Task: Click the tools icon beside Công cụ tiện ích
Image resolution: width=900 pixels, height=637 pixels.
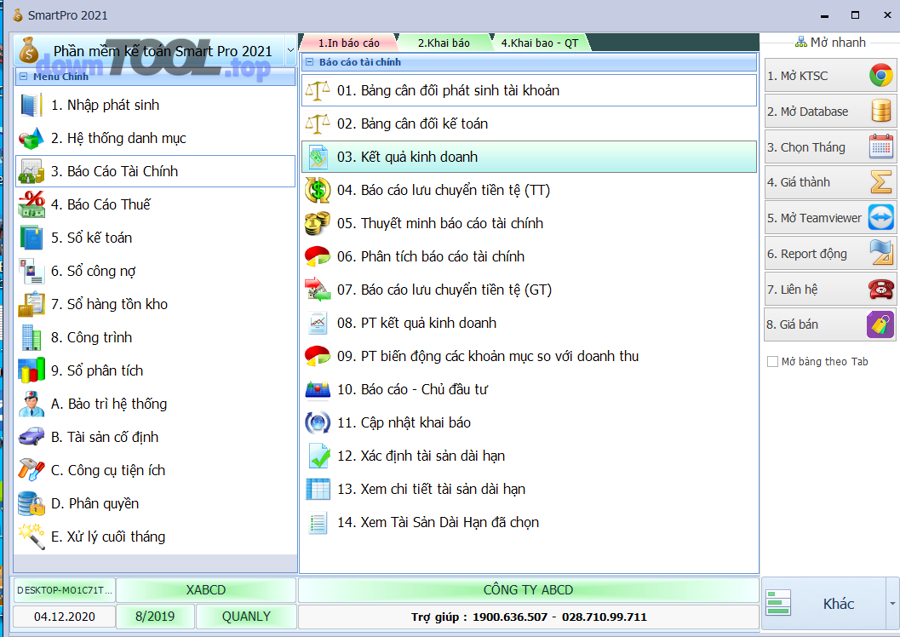Action: click(x=31, y=470)
